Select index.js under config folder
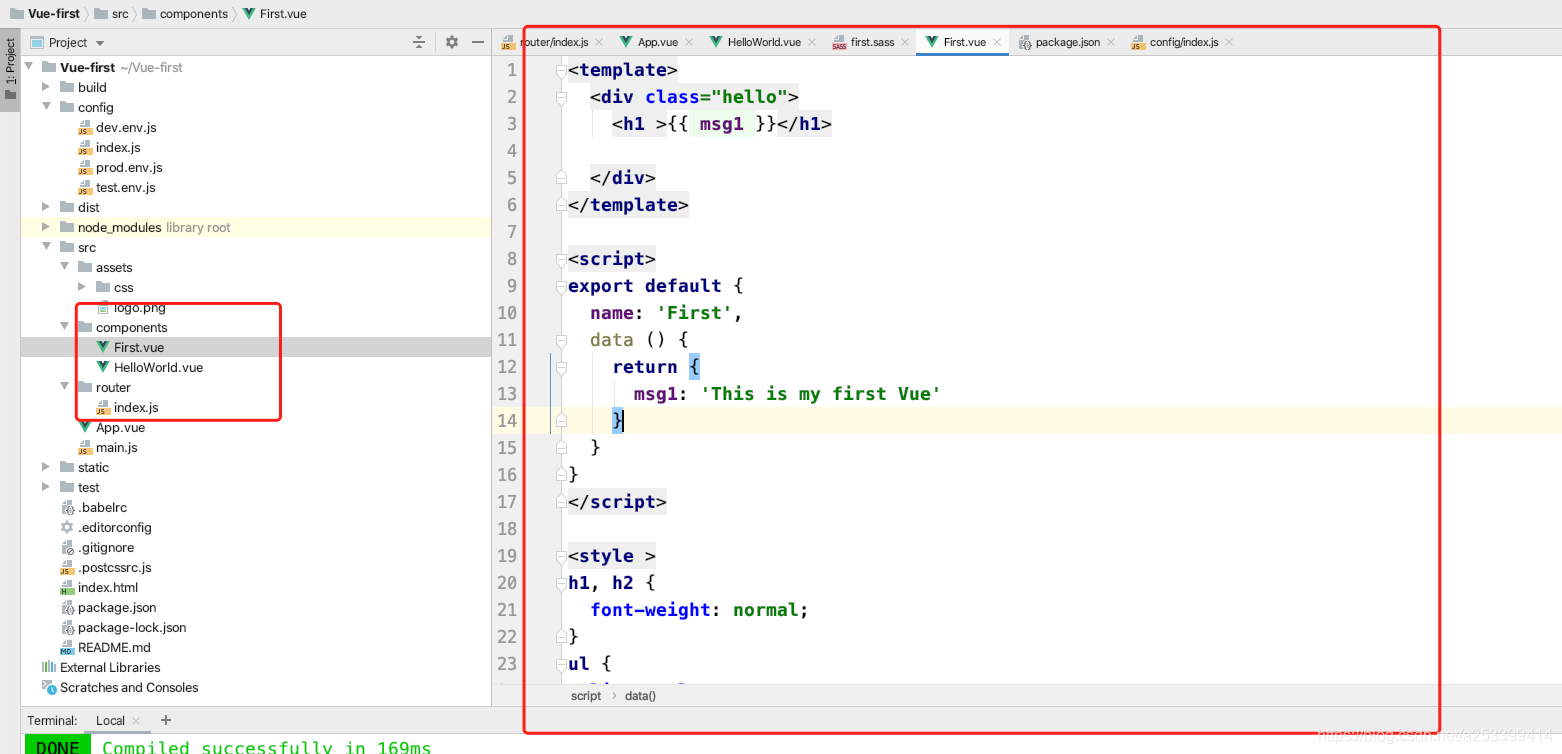This screenshot has height=754, width=1562. click(x=118, y=147)
